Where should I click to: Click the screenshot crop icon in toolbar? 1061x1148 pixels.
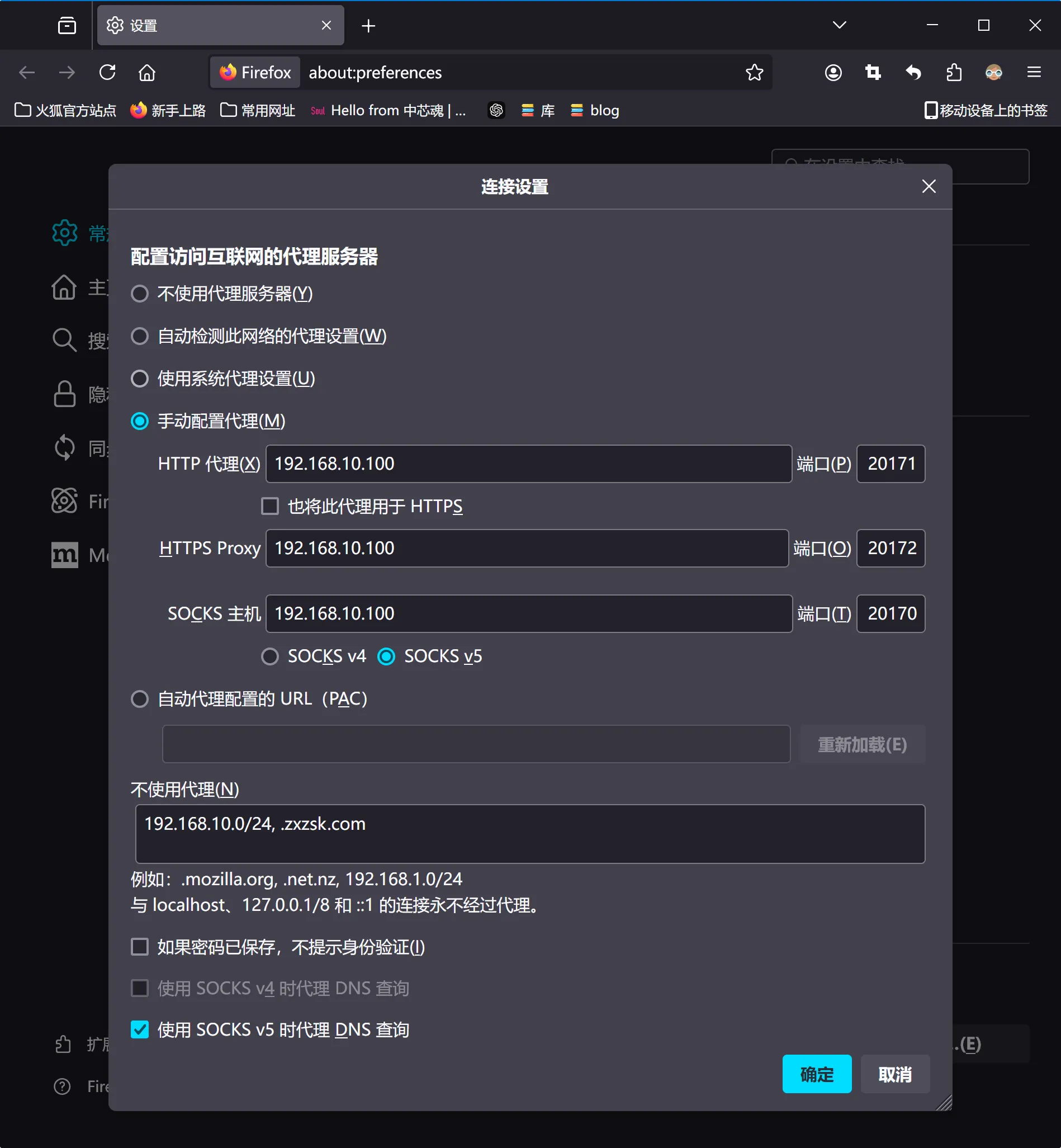click(x=873, y=72)
